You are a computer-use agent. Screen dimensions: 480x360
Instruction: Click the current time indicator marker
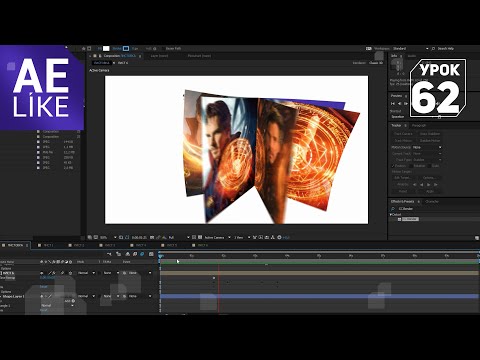[161, 256]
